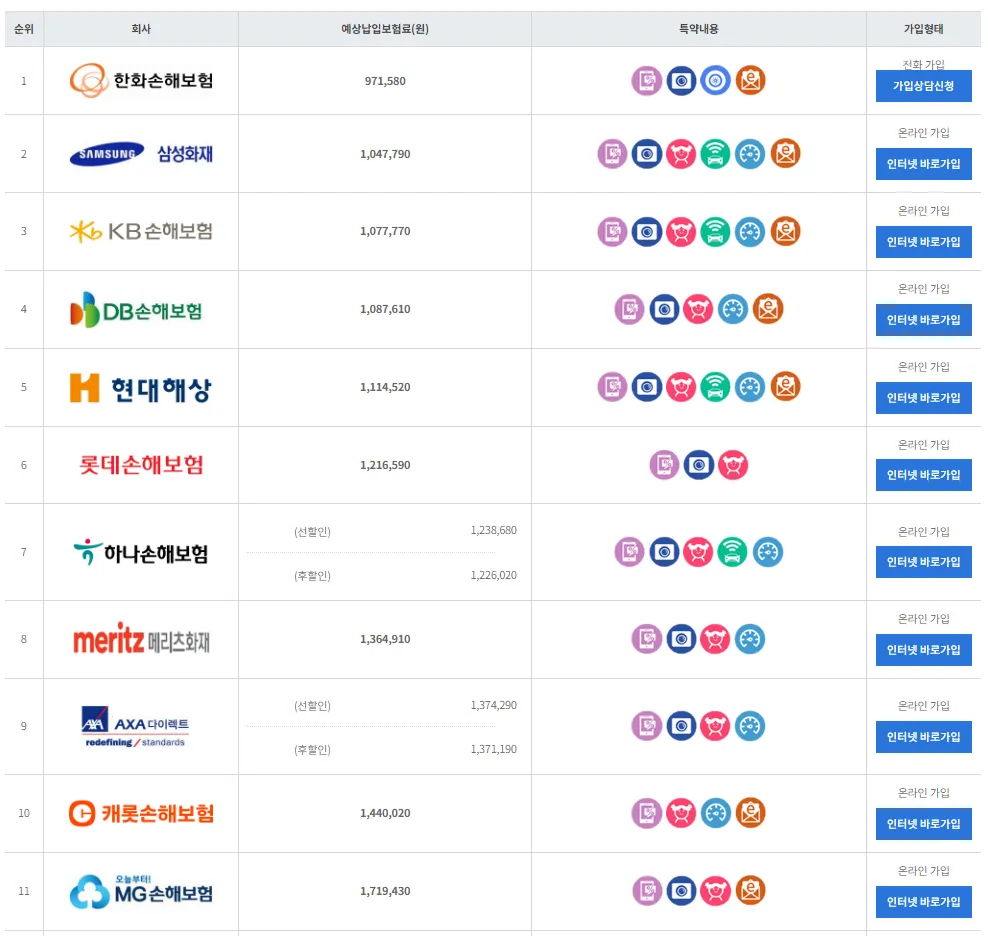Click the AXA 다이렉트 logo
Viewport: 988px width, 936px height.
(x=135, y=727)
